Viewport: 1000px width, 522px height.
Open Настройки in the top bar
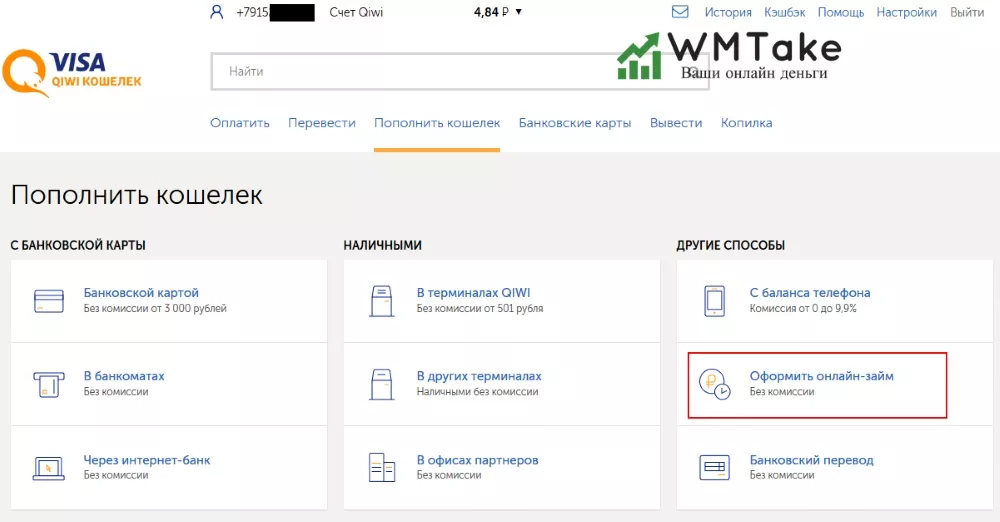906,12
